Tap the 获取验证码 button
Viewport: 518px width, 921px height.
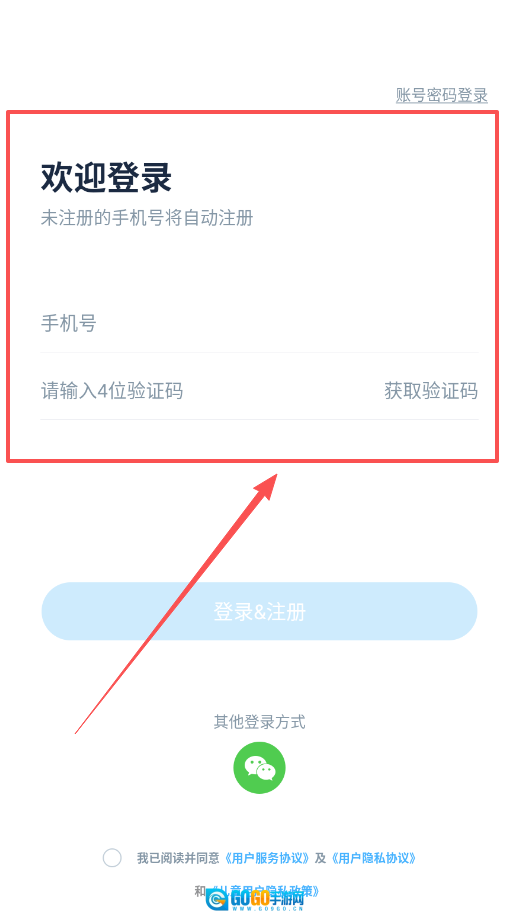(431, 391)
